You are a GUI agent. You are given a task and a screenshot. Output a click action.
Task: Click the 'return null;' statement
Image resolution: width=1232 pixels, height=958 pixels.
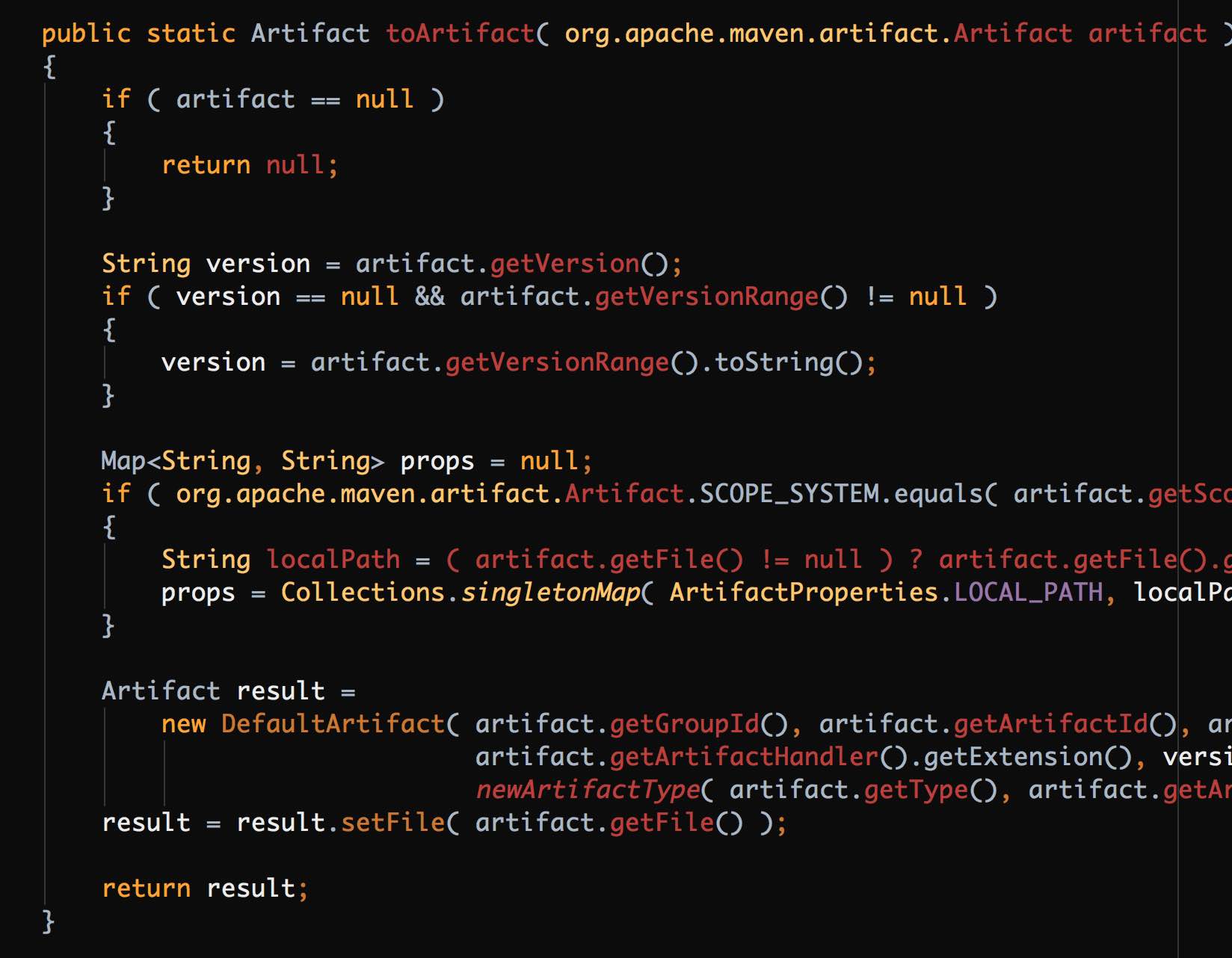point(250,165)
